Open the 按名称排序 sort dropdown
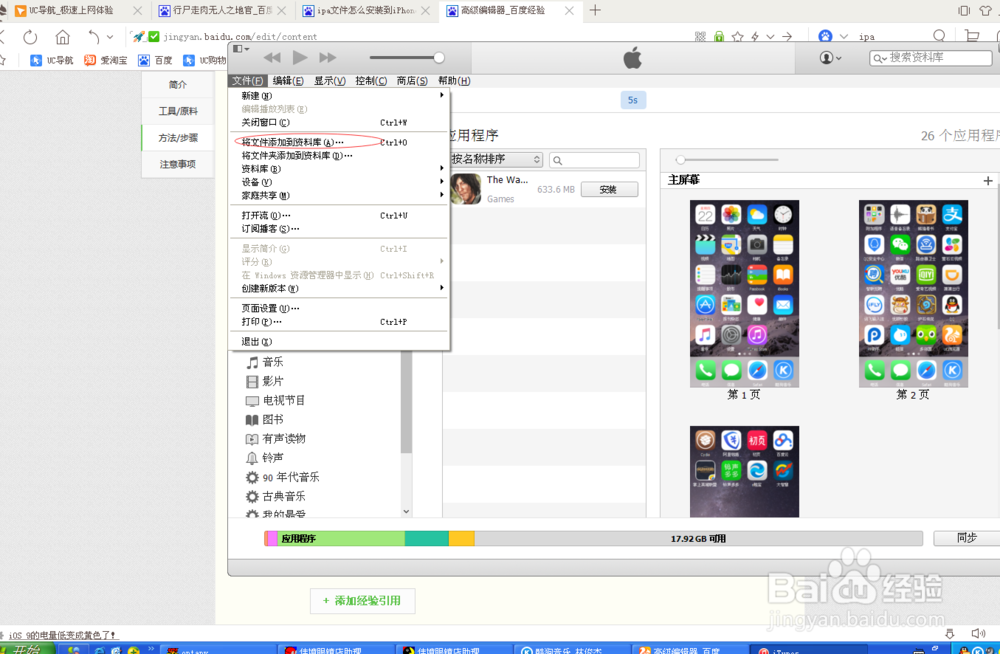 496,160
